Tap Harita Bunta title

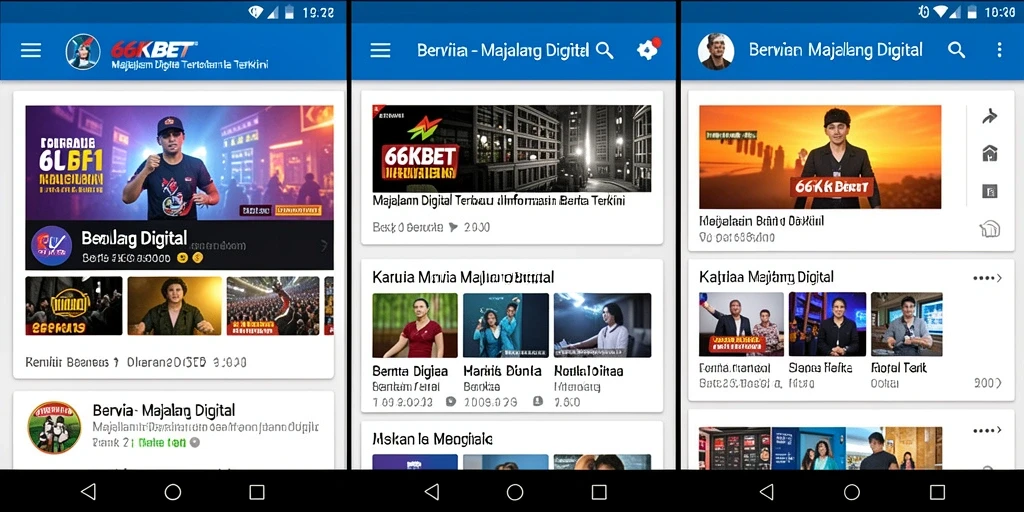tap(502, 371)
